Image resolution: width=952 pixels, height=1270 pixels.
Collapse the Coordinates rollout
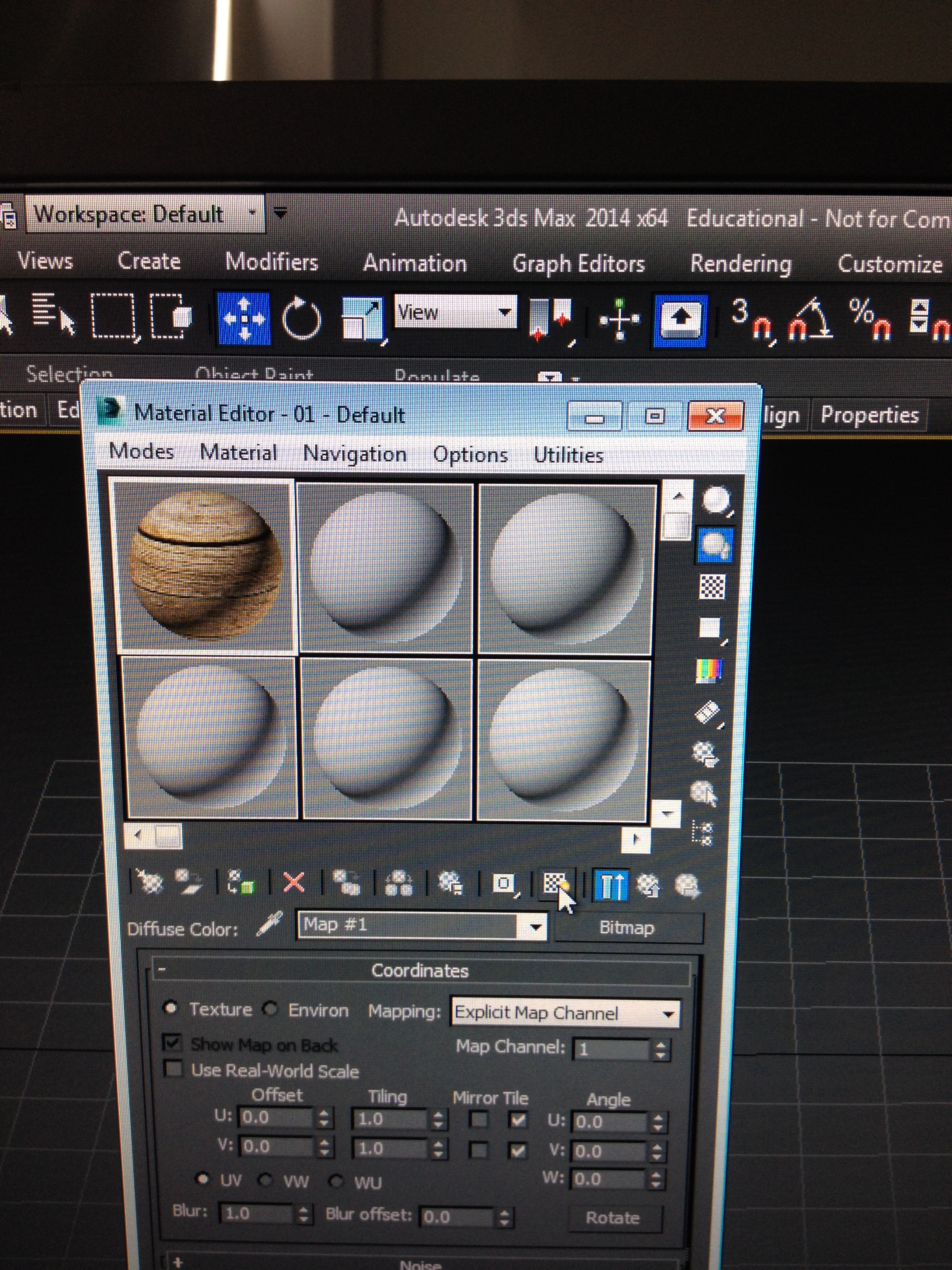click(421, 971)
